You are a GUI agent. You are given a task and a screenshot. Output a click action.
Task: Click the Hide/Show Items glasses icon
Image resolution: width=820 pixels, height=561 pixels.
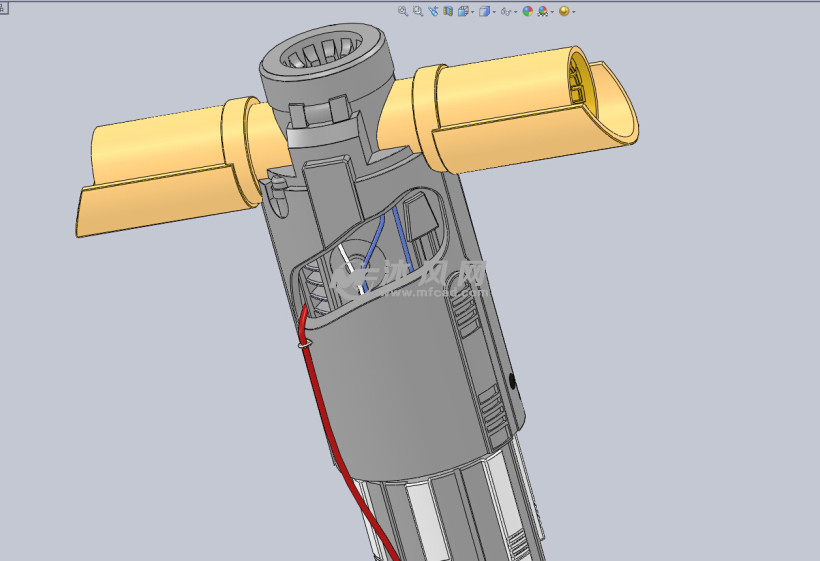tap(506, 12)
